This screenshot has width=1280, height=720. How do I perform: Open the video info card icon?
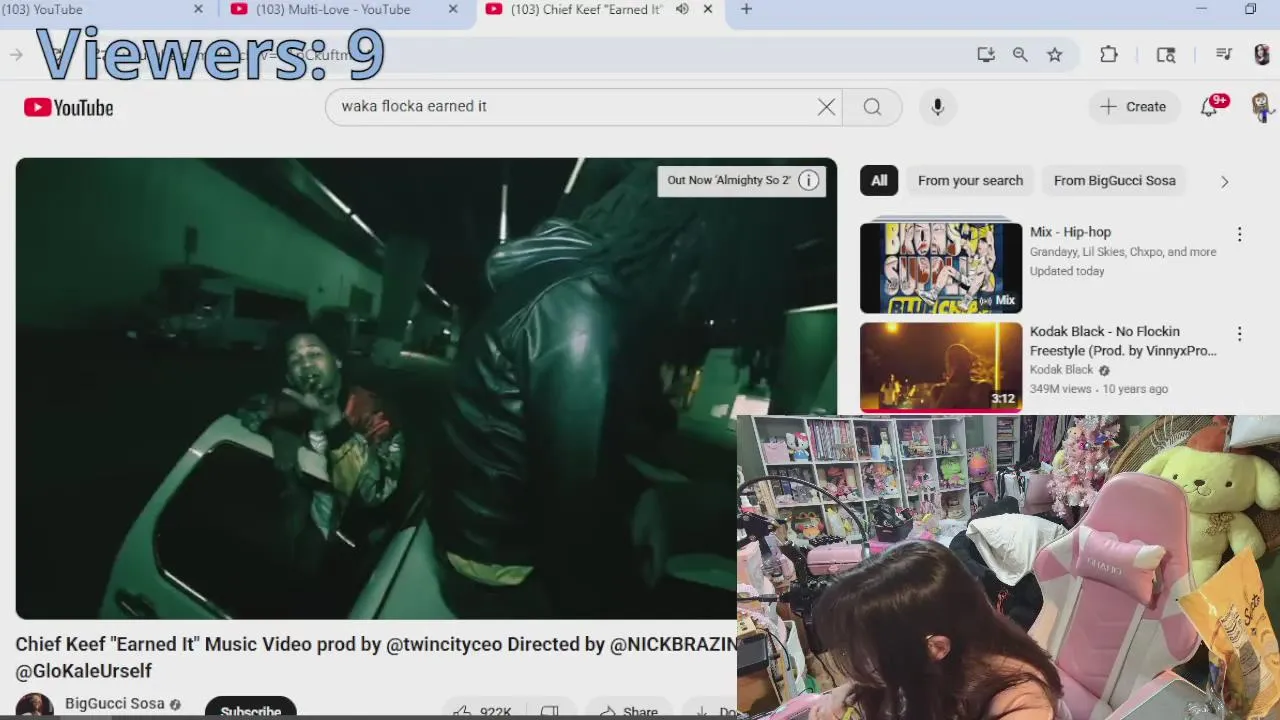click(x=809, y=180)
